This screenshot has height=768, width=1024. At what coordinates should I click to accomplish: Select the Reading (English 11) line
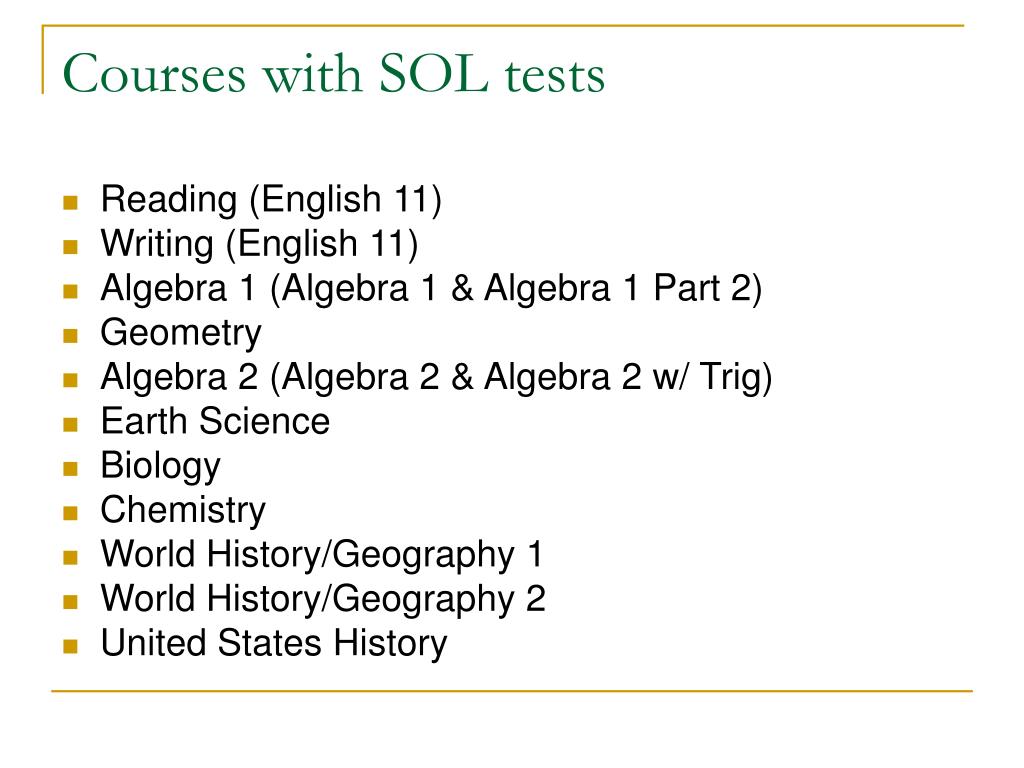coord(271,199)
